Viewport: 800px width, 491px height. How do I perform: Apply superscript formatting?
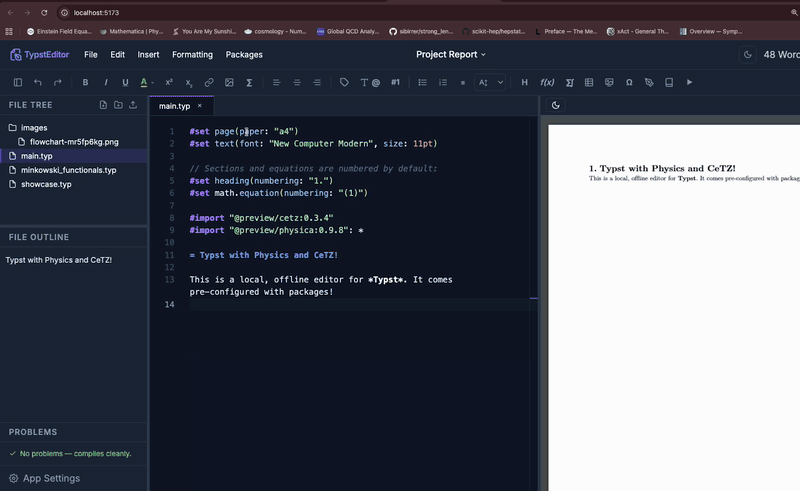pyautogui.click(x=169, y=82)
